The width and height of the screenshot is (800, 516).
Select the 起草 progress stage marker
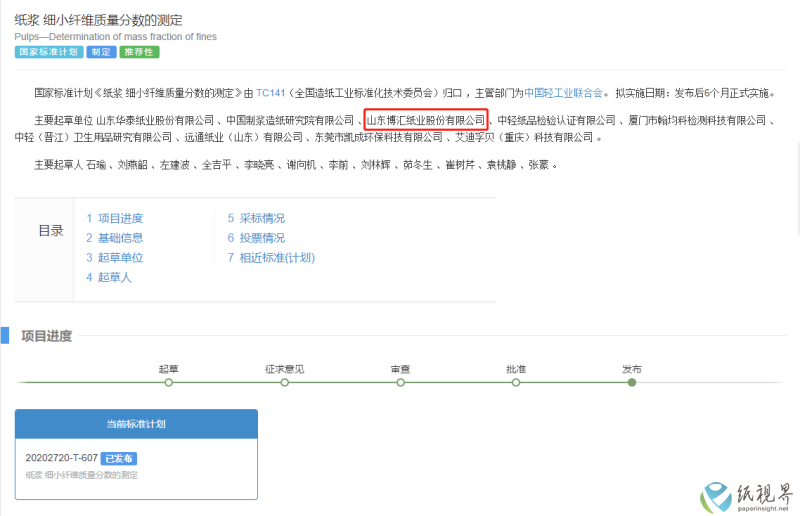point(169,382)
